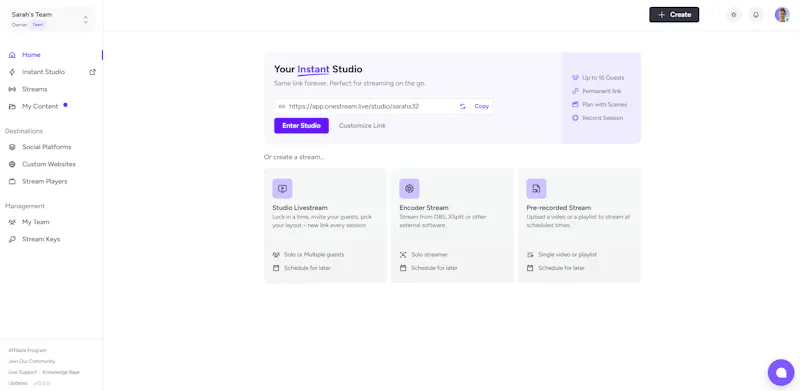Open Knowledge Base link
This screenshot has width=800, height=391.
click(x=61, y=372)
